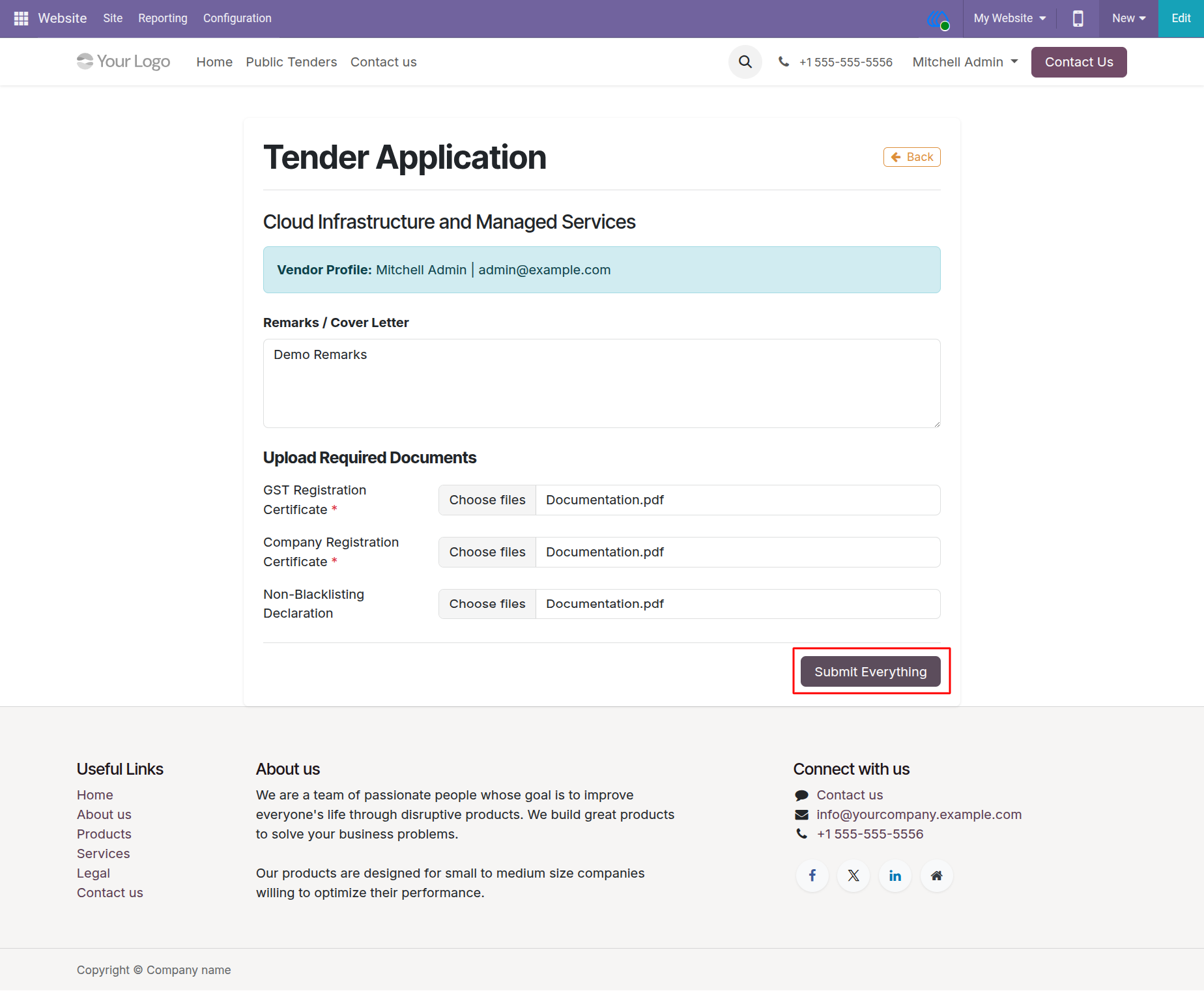Click GST certificate file name field

click(738, 500)
